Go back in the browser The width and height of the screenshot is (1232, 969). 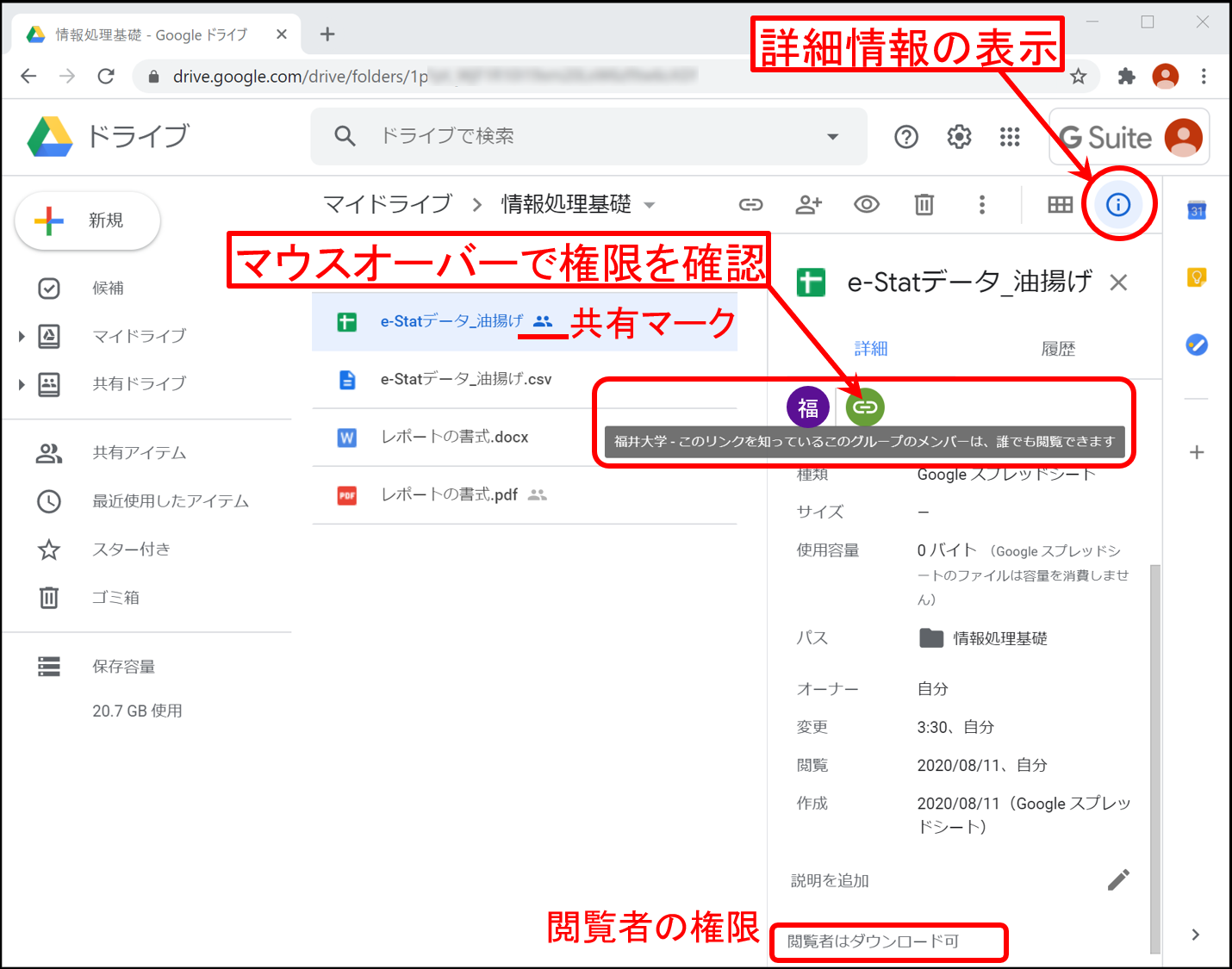click(x=28, y=77)
